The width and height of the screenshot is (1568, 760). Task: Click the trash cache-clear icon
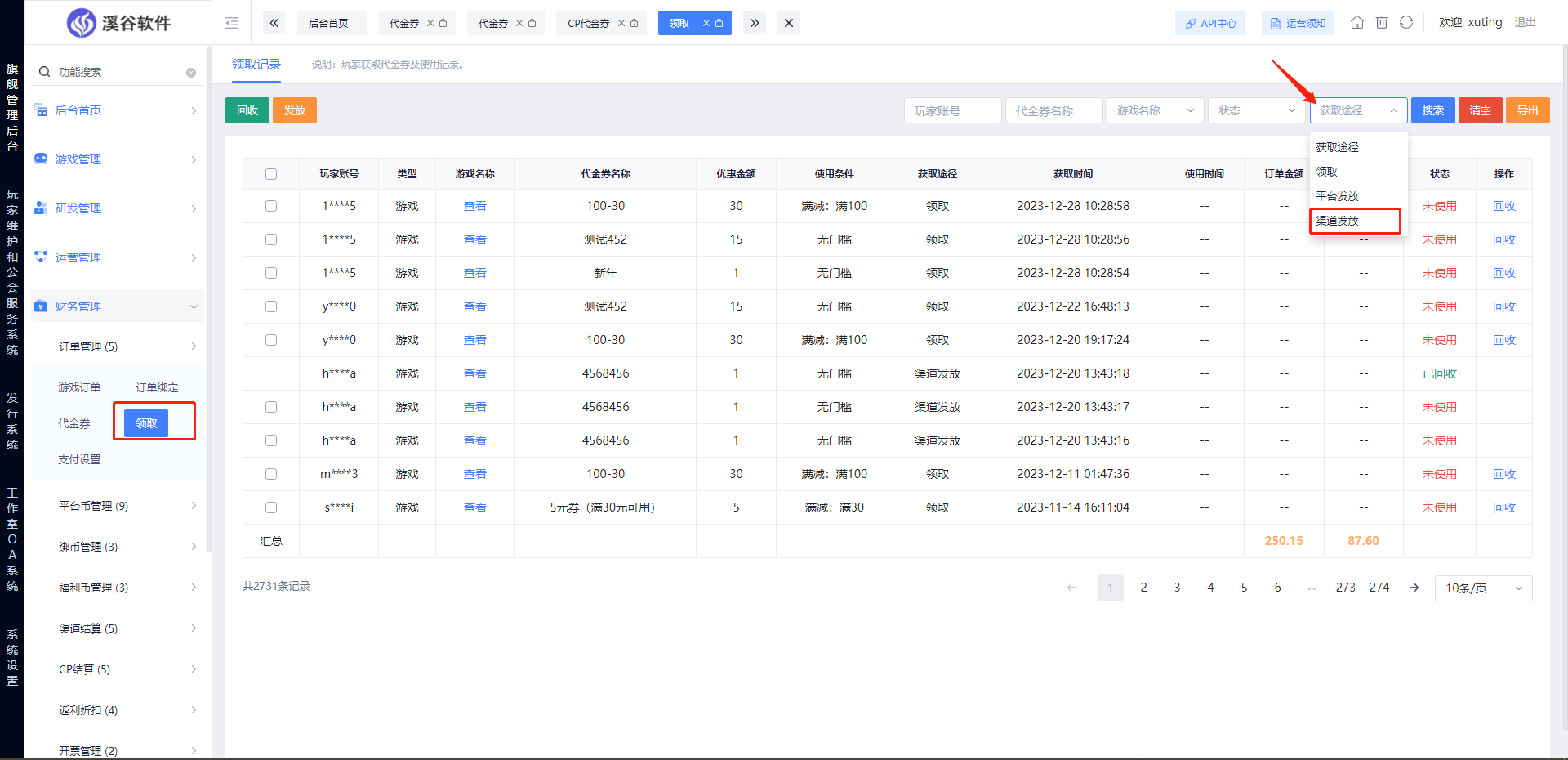1382,22
